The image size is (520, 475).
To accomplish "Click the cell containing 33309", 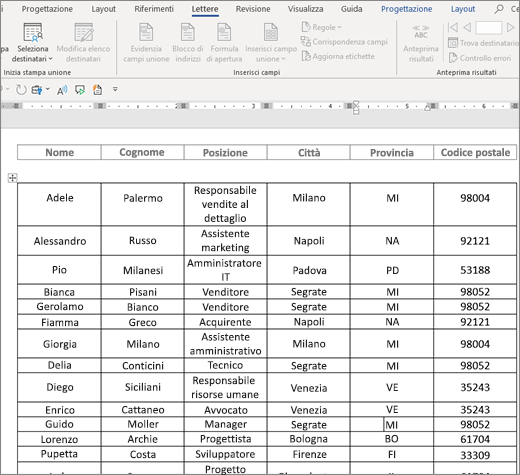I will (475, 454).
